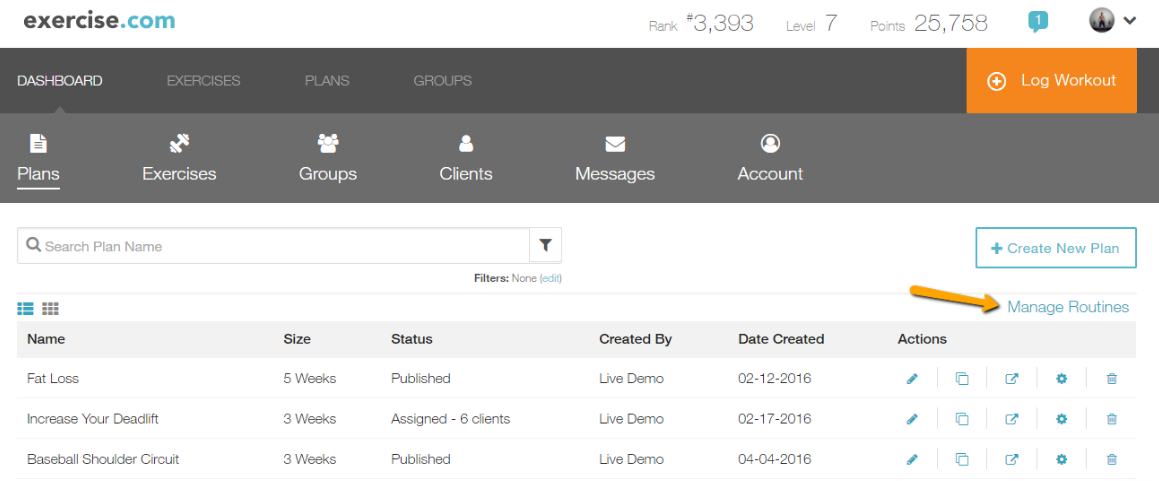This screenshot has width=1159, height=481.
Task: Focus the Search Plan Name field
Action: [273, 245]
